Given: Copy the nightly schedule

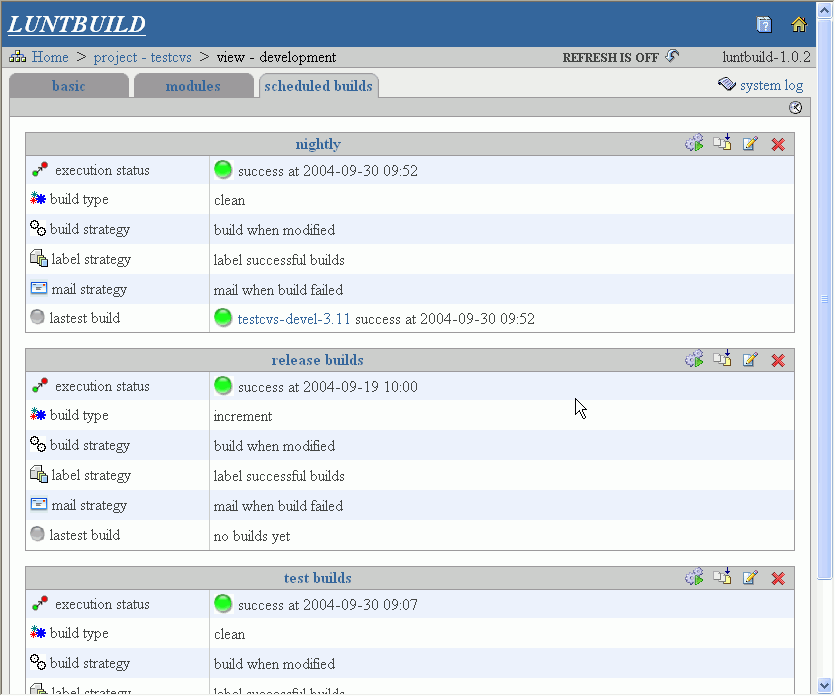Looking at the screenshot, I should click(x=722, y=144).
